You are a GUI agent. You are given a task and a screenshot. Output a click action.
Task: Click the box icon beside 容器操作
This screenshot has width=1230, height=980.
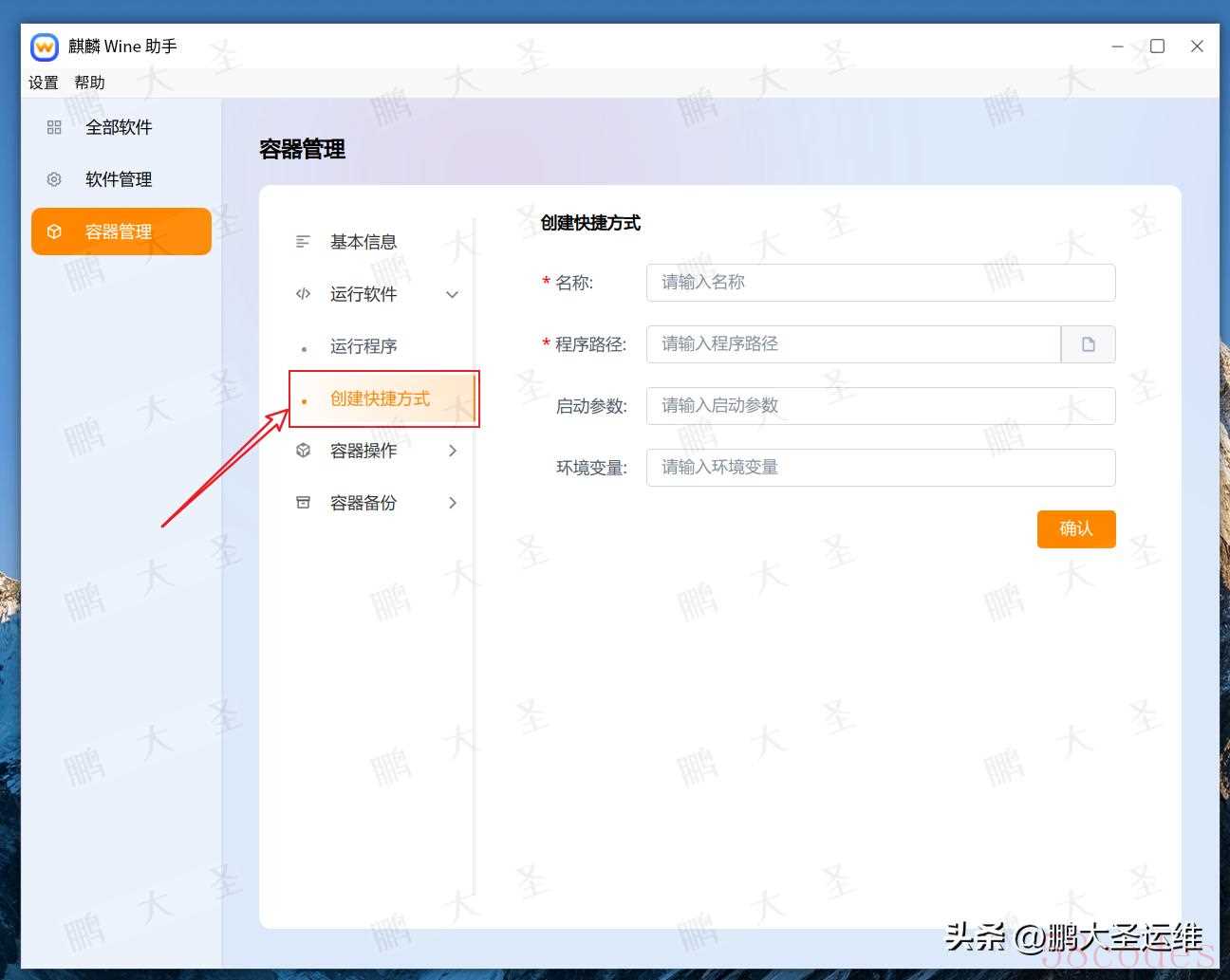coord(303,451)
